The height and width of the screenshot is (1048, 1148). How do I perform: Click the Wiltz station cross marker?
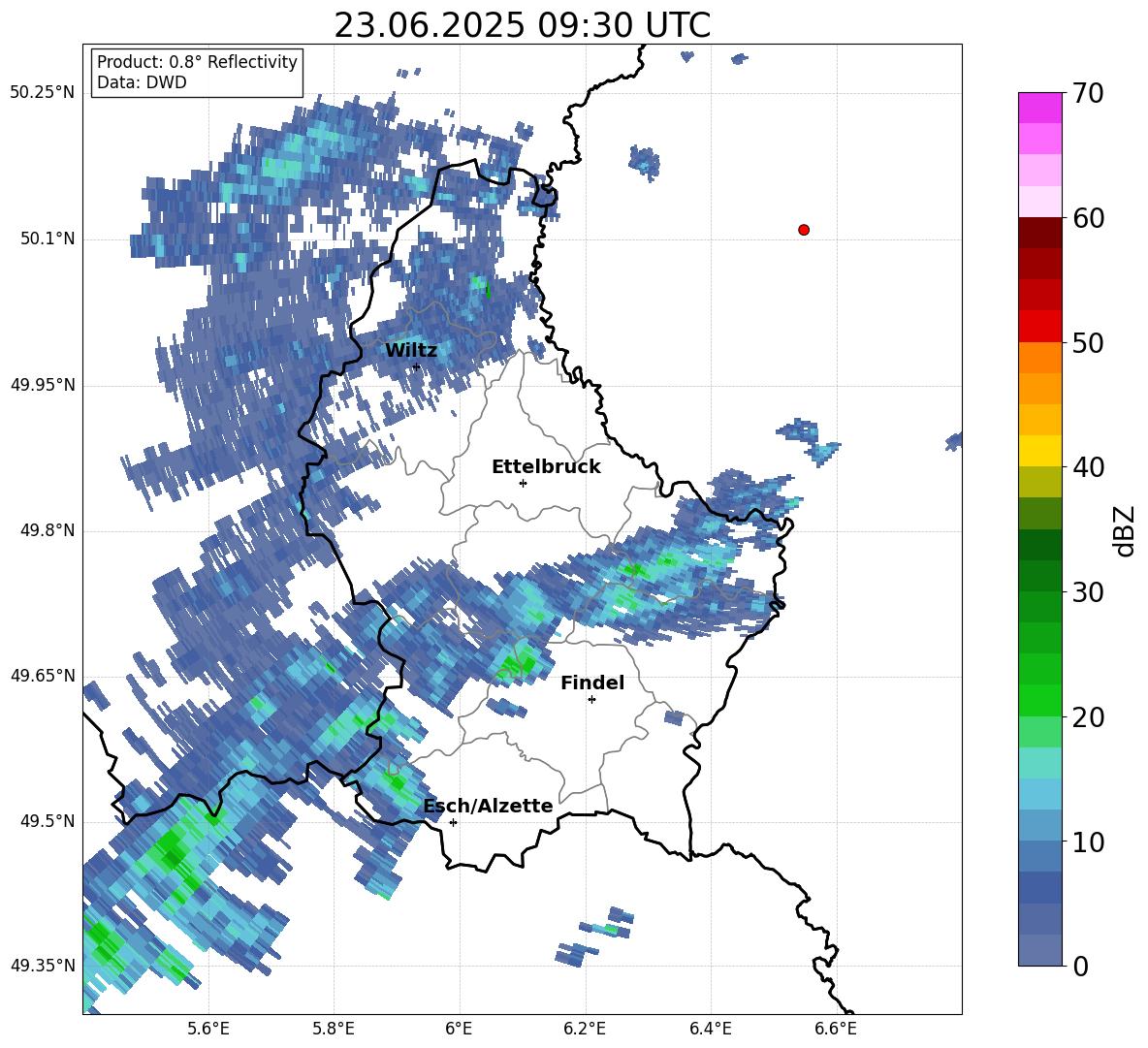417,366
